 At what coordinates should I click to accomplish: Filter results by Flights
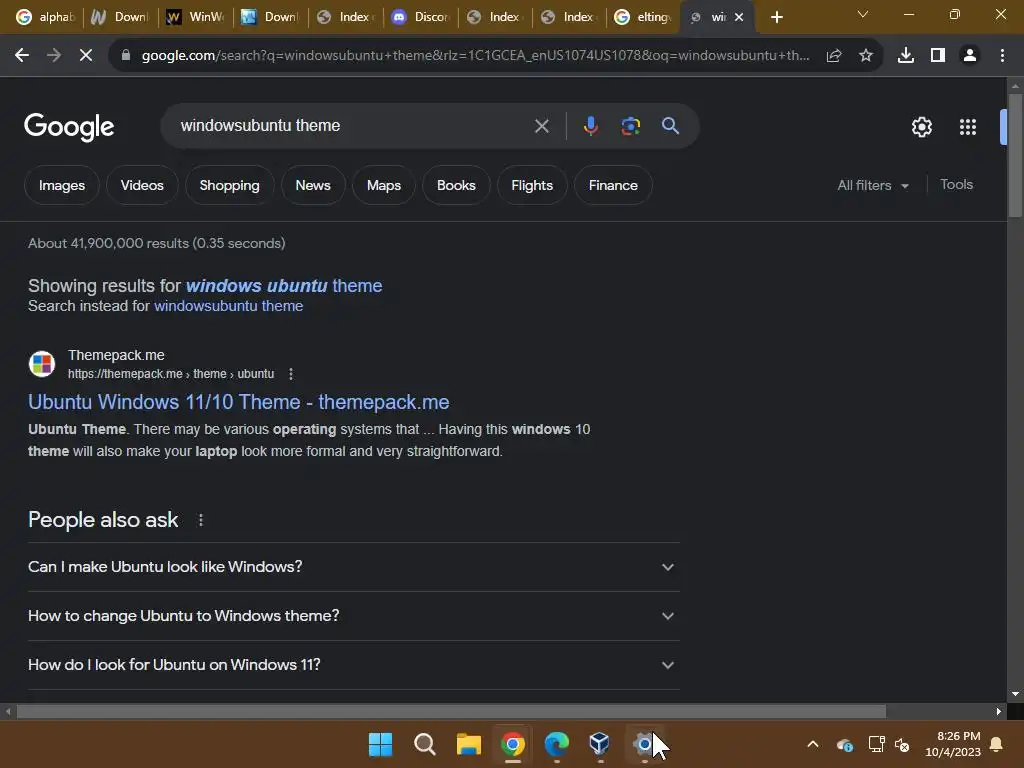coord(532,185)
